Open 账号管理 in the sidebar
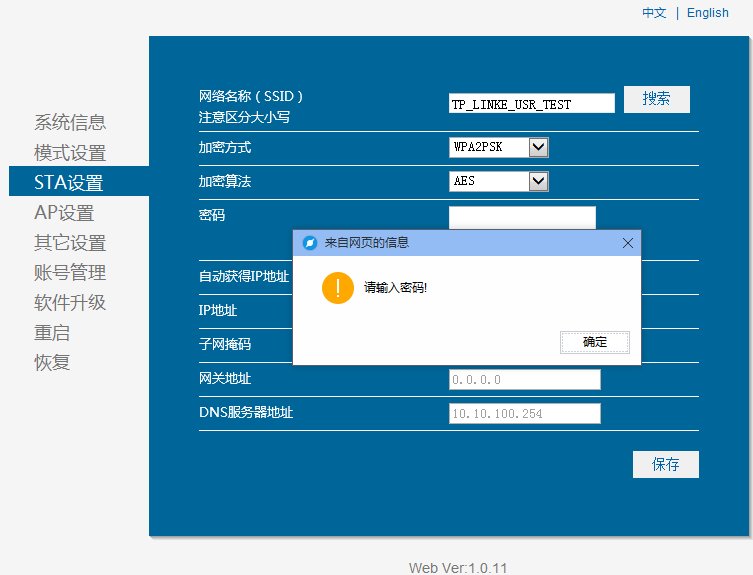 point(70,273)
